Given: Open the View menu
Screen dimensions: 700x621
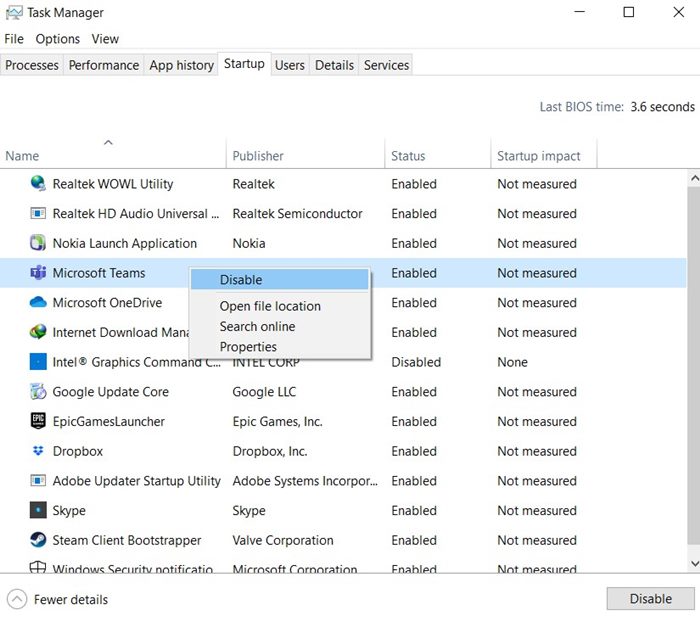Looking at the screenshot, I should (x=105, y=39).
